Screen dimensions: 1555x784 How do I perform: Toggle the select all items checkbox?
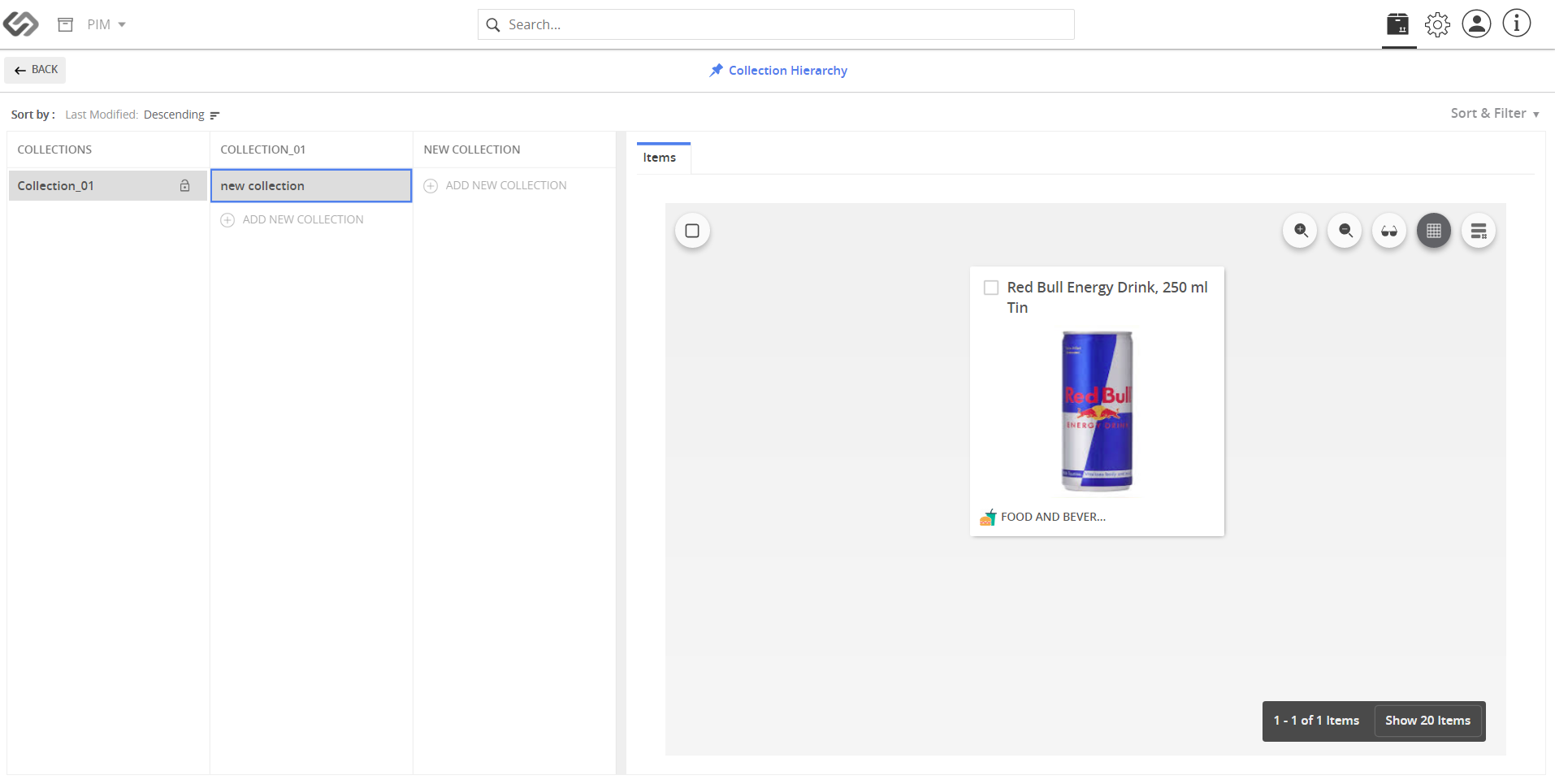tap(692, 231)
